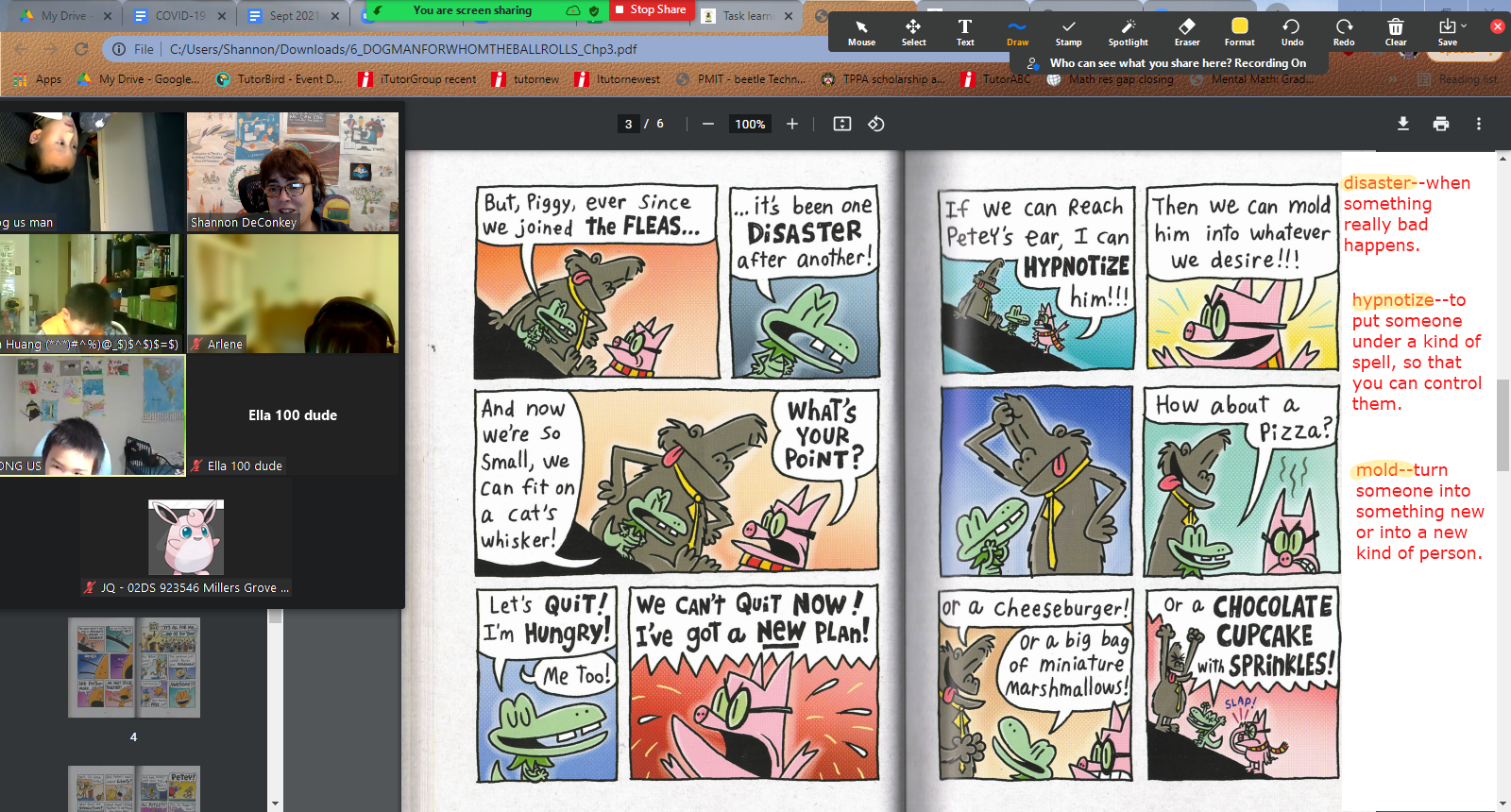Activate the Draw annotation tool

click(1017, 32)
